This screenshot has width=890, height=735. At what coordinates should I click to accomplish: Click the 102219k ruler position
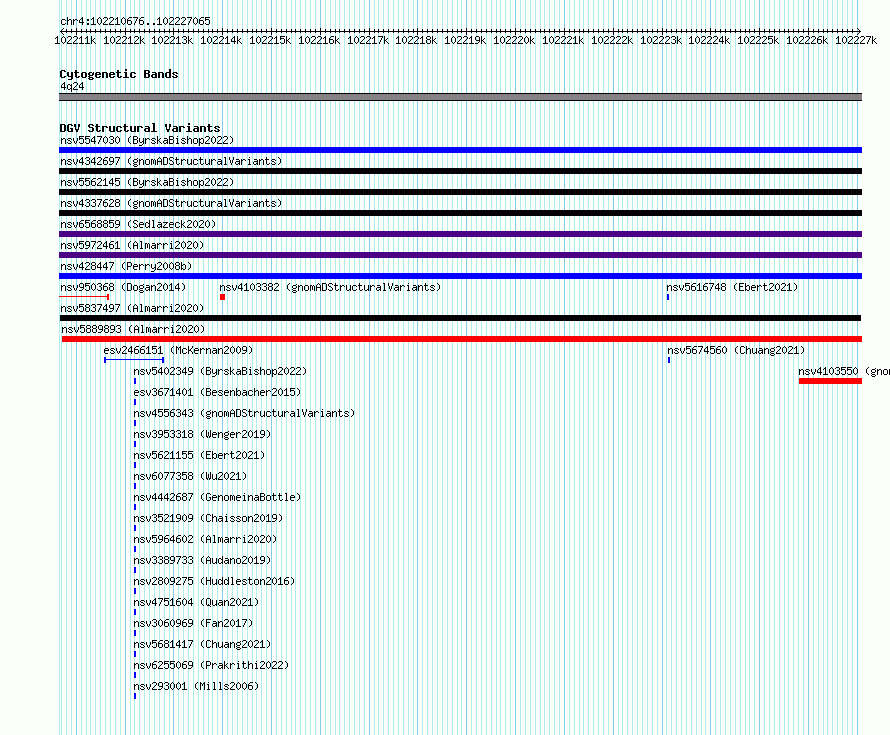(465, 40)
